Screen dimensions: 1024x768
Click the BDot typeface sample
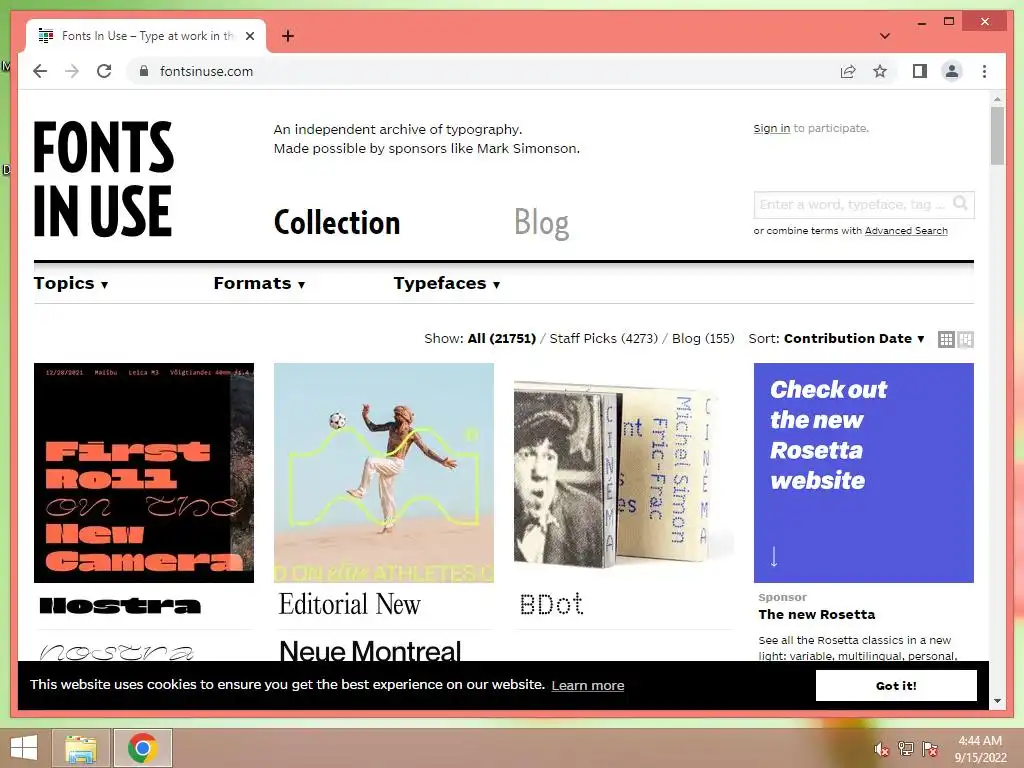click(x=551, y=604)
